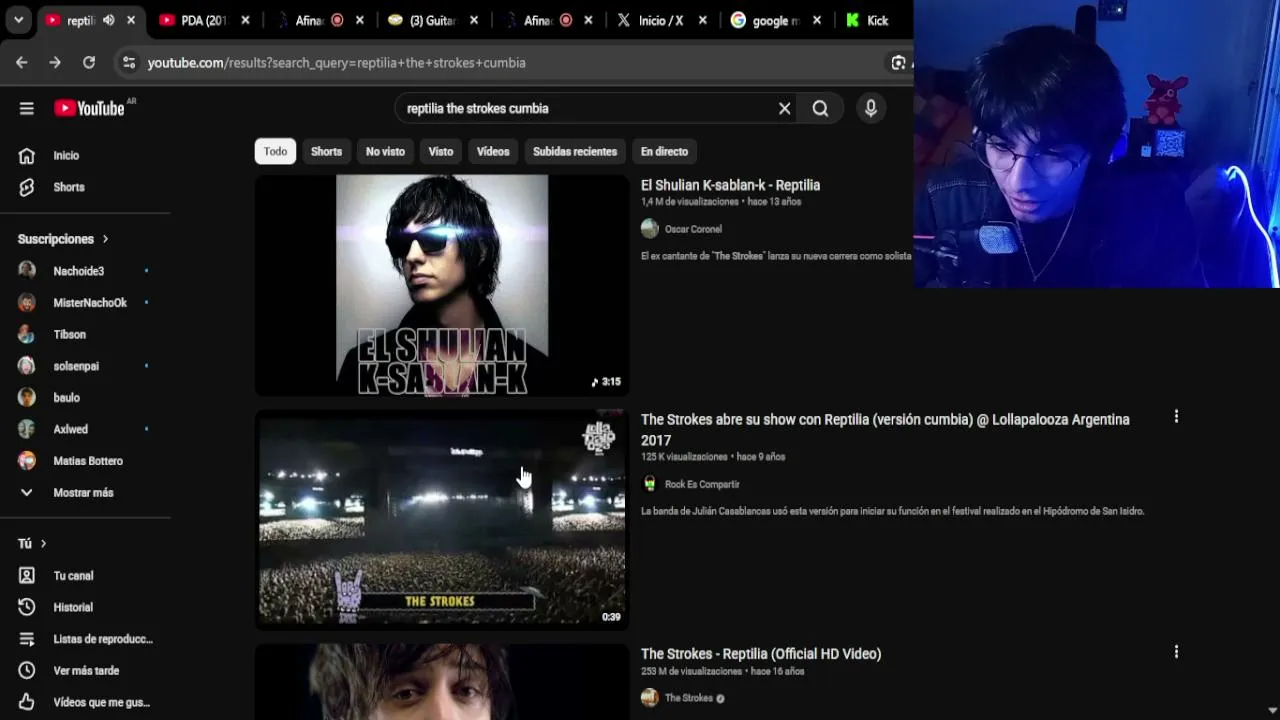Click the browser address bar URL

pyautogui.click(x=336, y=62)
